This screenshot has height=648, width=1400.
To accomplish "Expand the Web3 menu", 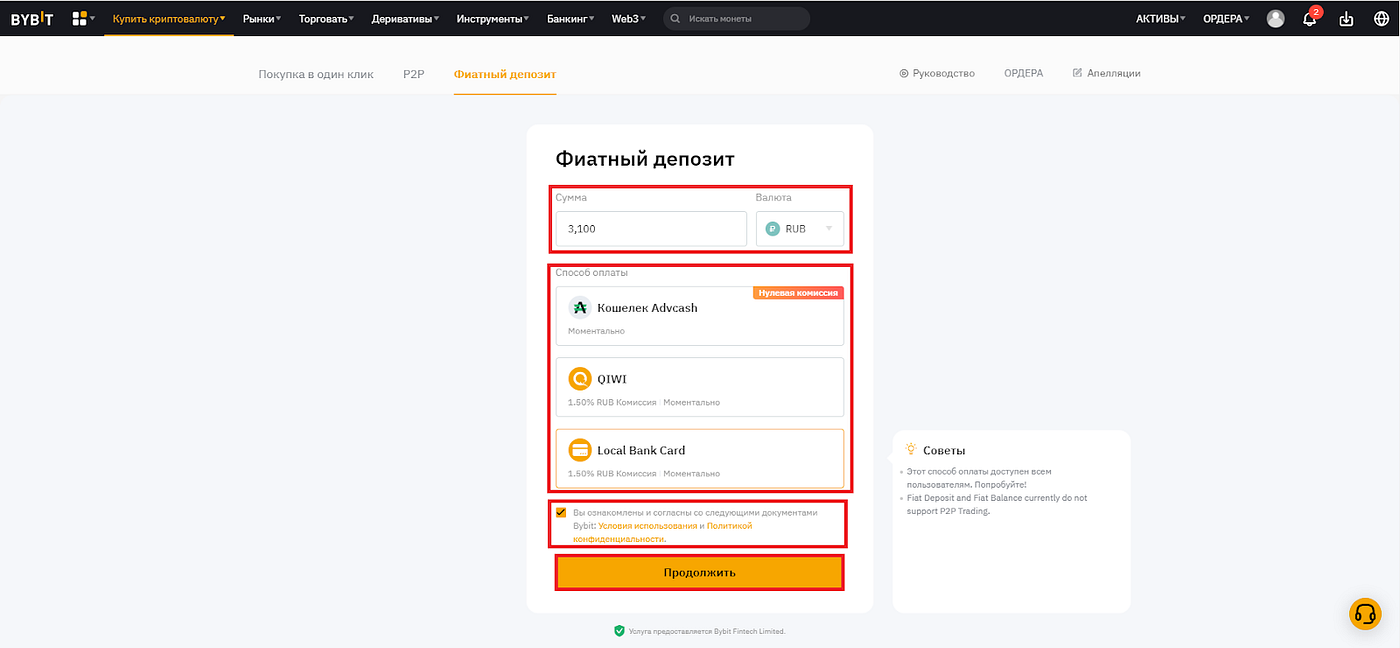I will pyautogui.click(x=629, y=18).
